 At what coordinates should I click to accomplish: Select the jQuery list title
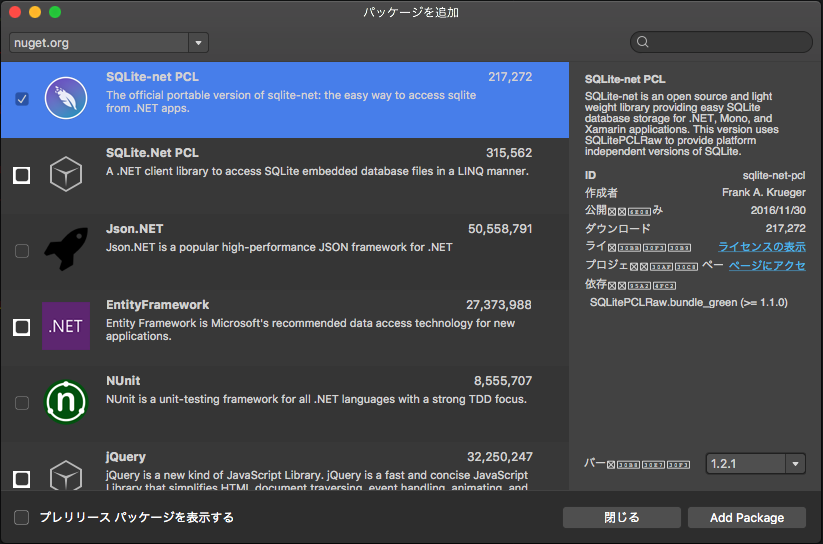(125, 457)
